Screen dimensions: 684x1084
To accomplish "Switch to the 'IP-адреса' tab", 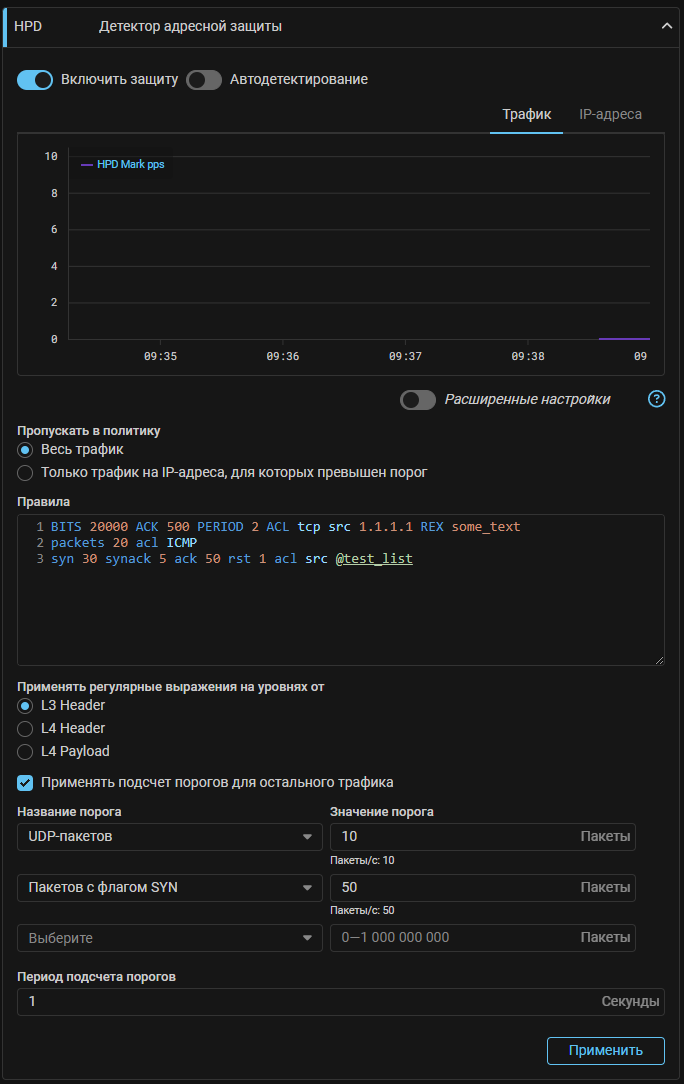I will click(610, 114).
